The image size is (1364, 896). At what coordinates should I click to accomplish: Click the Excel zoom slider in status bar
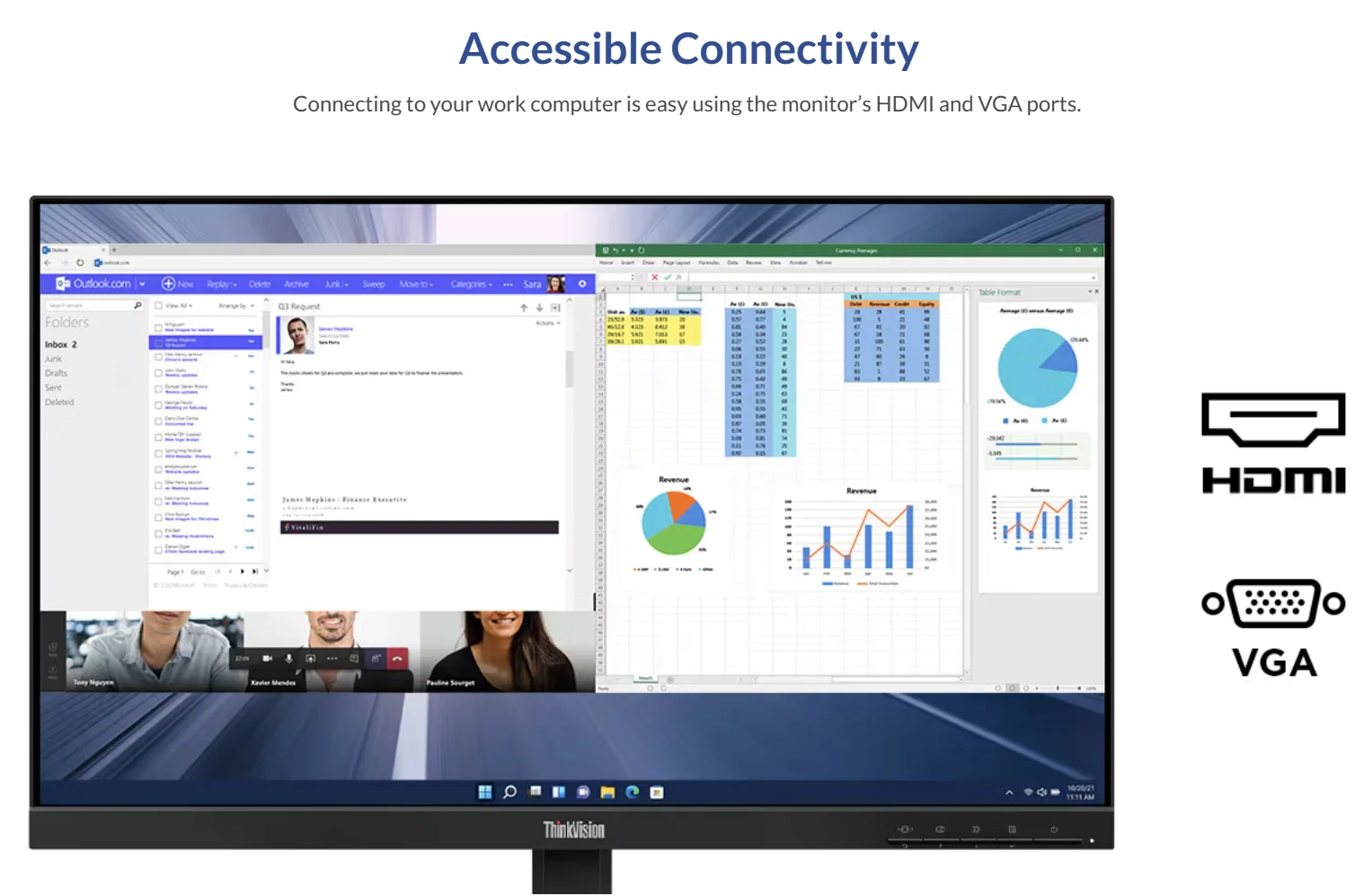1058,688
